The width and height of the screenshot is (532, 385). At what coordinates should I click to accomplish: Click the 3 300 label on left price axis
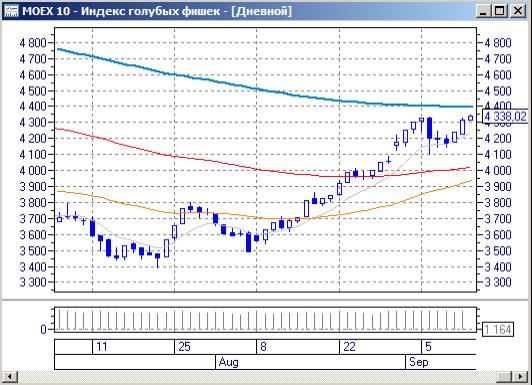[x=33, y=282]
